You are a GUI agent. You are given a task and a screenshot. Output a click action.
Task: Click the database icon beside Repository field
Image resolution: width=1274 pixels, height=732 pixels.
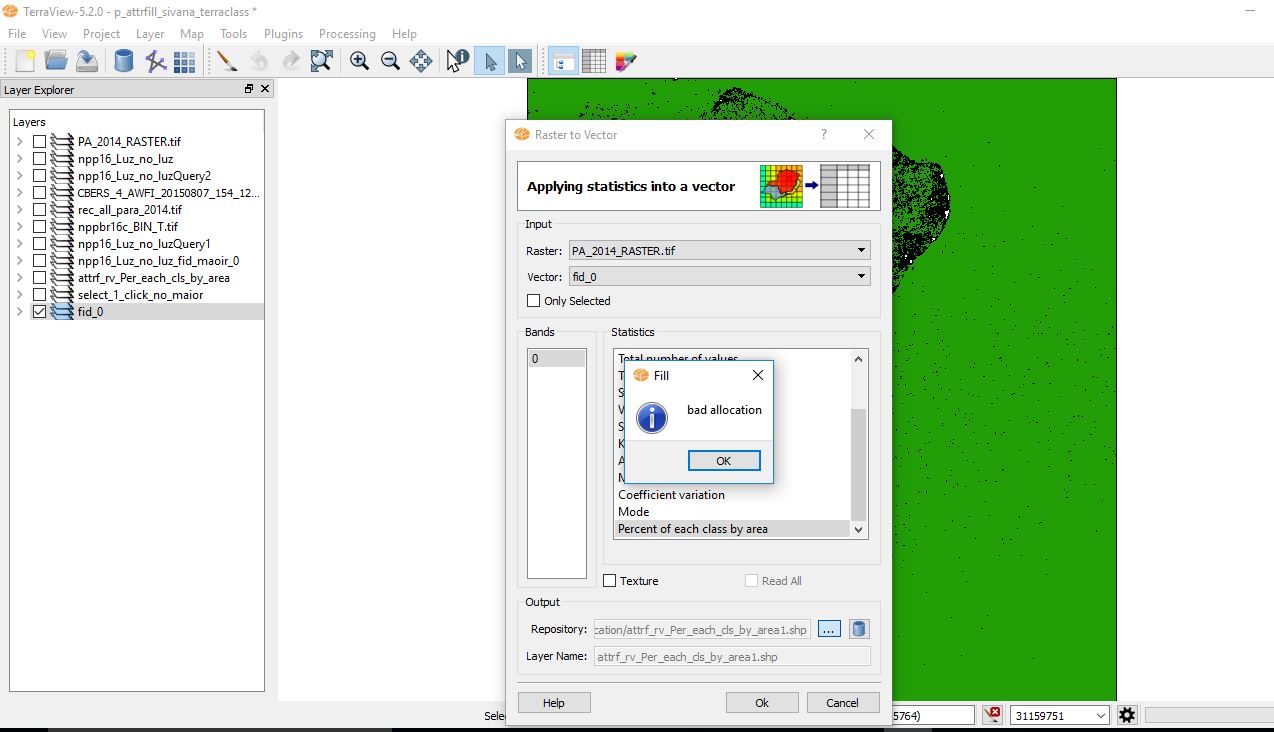(x=859, y=629)
